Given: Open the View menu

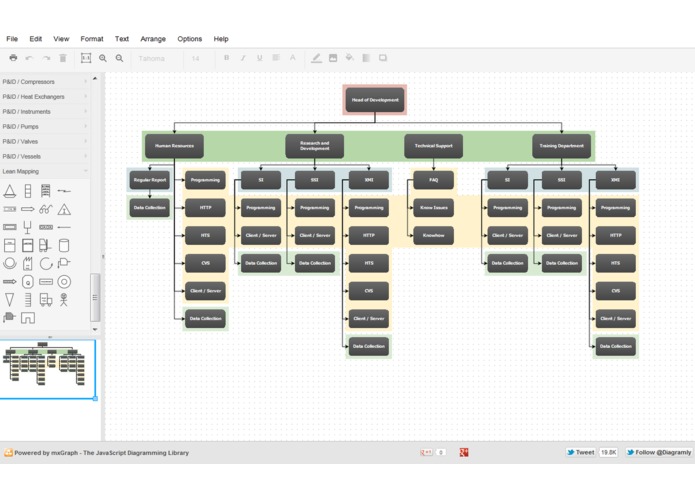Looking at the screenshot, I should pos(61,39).
